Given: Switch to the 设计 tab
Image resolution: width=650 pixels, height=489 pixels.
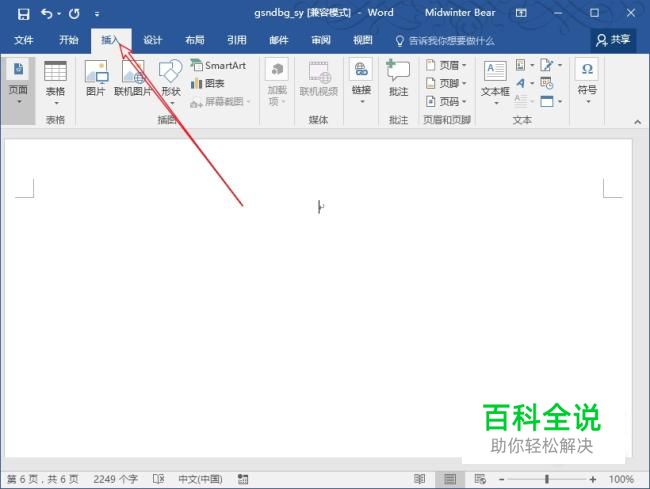Looking at the screenshot, I should [x=153, y=40].
